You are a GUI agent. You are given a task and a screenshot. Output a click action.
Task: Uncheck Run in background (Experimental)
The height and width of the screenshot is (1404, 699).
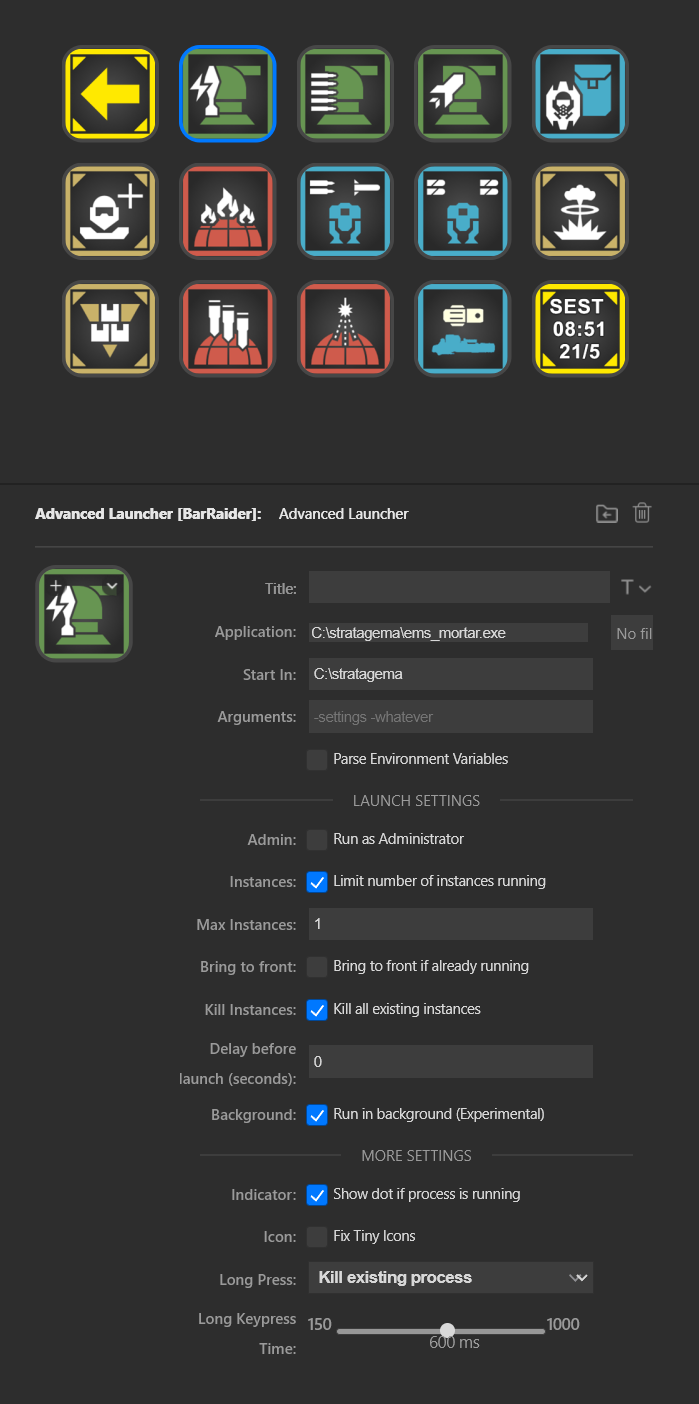(x=317, y=1115)
